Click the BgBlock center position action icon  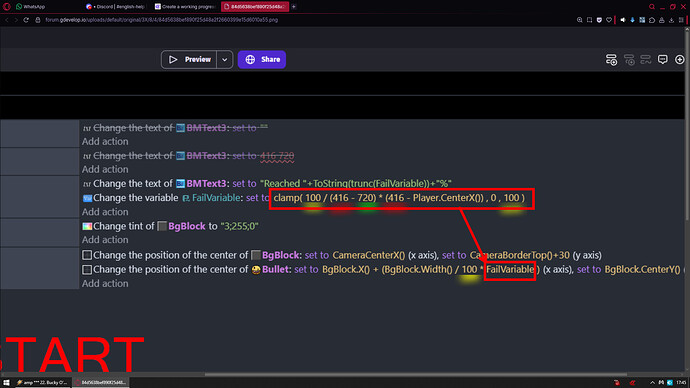click(87, 255)
